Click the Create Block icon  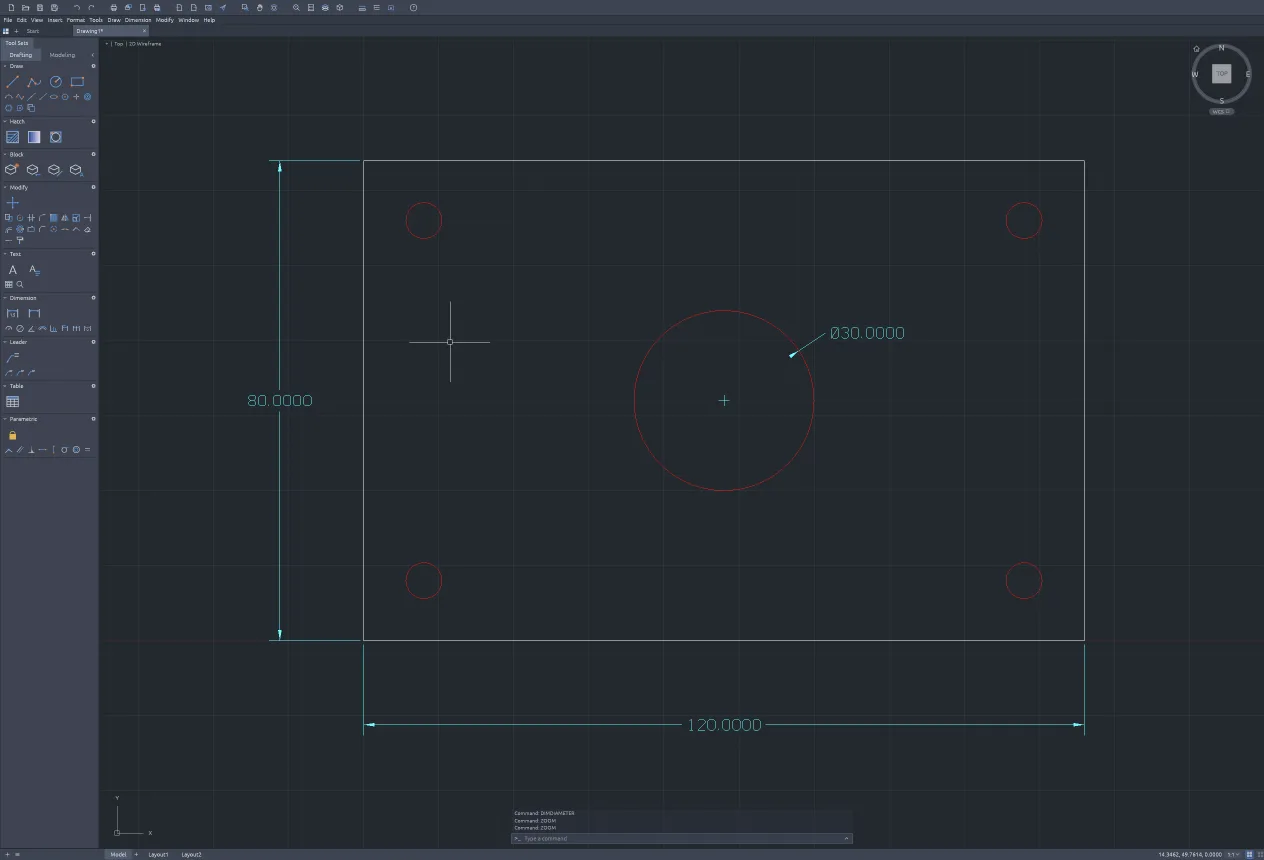click(x=12, y=169)
